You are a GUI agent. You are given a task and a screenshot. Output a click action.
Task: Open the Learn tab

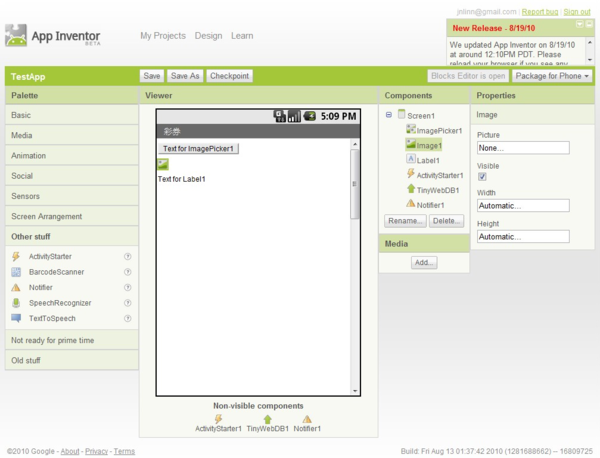click(x=242, y=36)
